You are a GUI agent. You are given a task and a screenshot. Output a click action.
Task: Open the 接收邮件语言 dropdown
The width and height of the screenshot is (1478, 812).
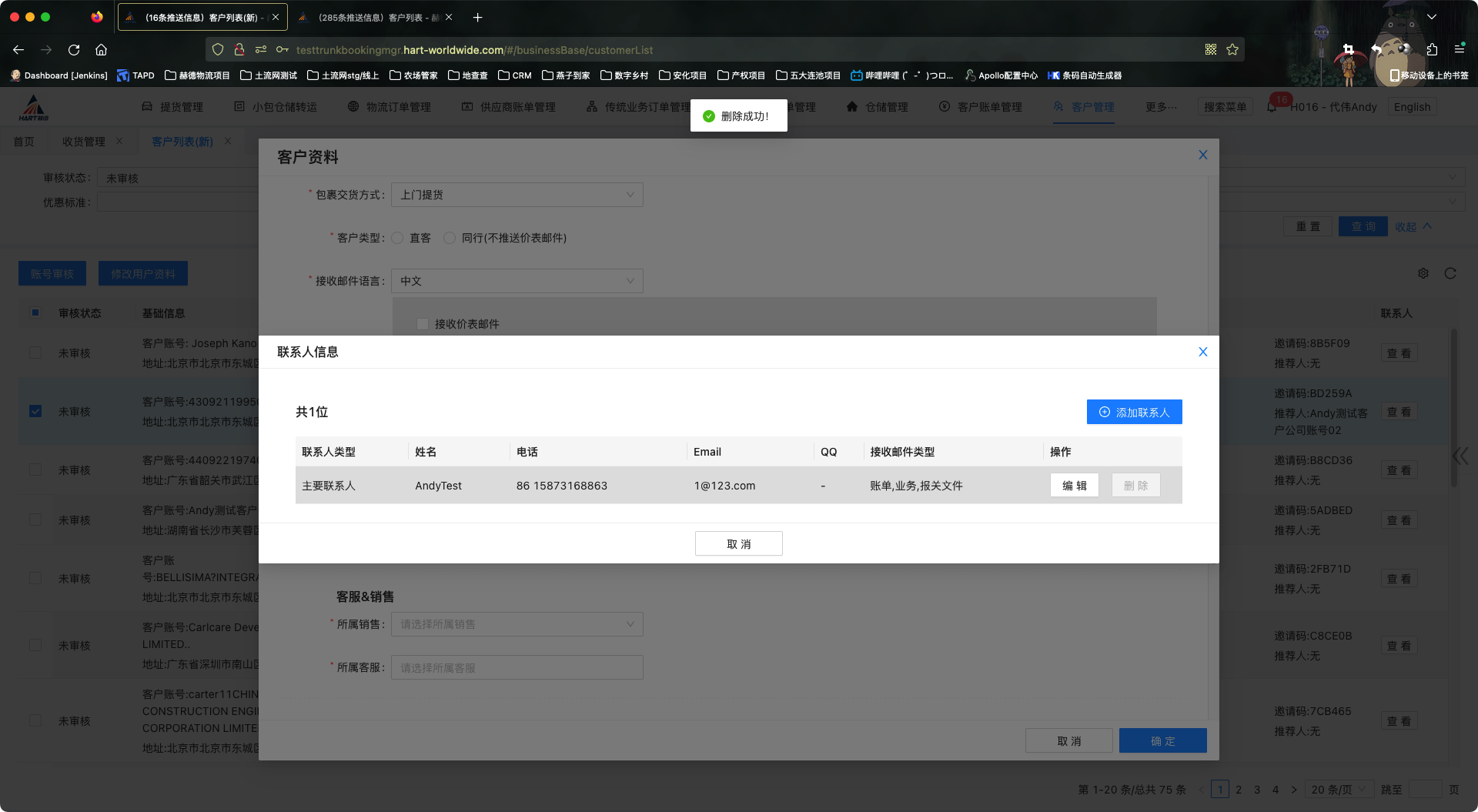click(517, 281)
